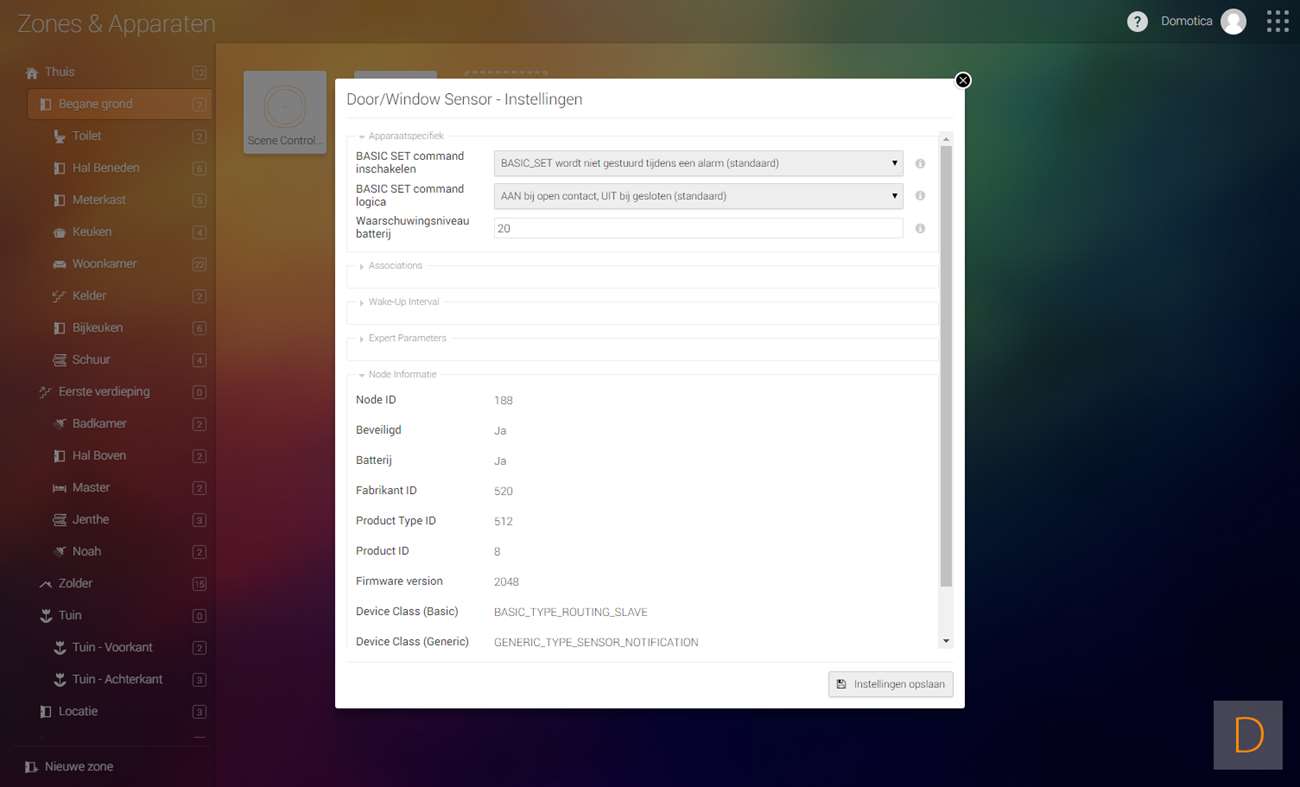Open the BASIC SET command logica dropdown
The height and width of the screenshot is (787, 1300).
click(698, 196)
